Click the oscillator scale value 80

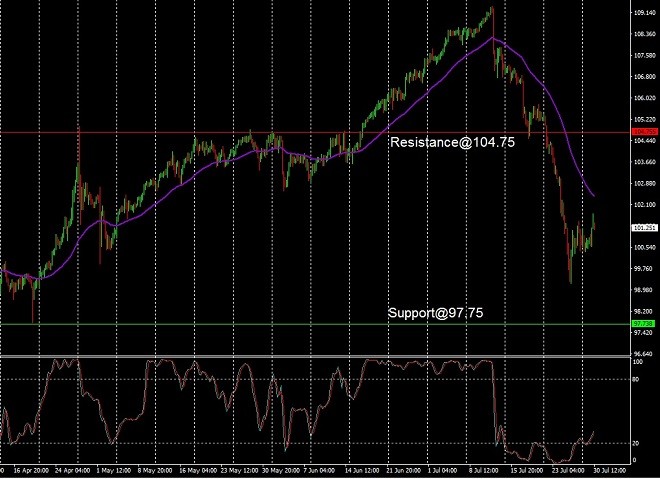(x=636, y=379)
